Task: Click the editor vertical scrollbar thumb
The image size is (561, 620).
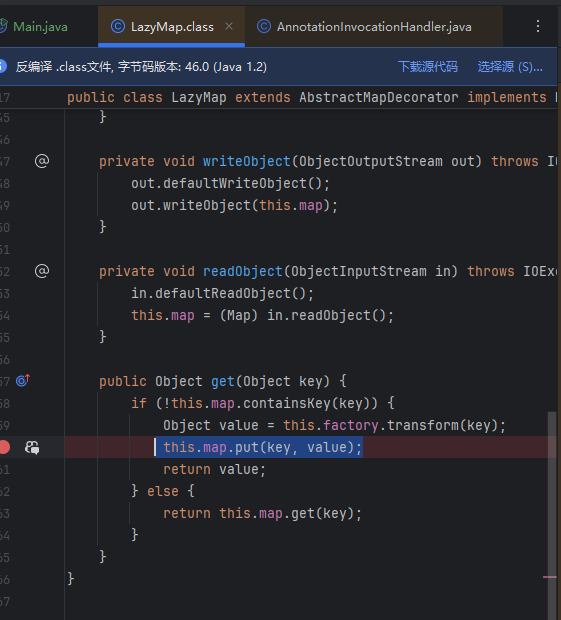Action: click(x=552, y=514)
